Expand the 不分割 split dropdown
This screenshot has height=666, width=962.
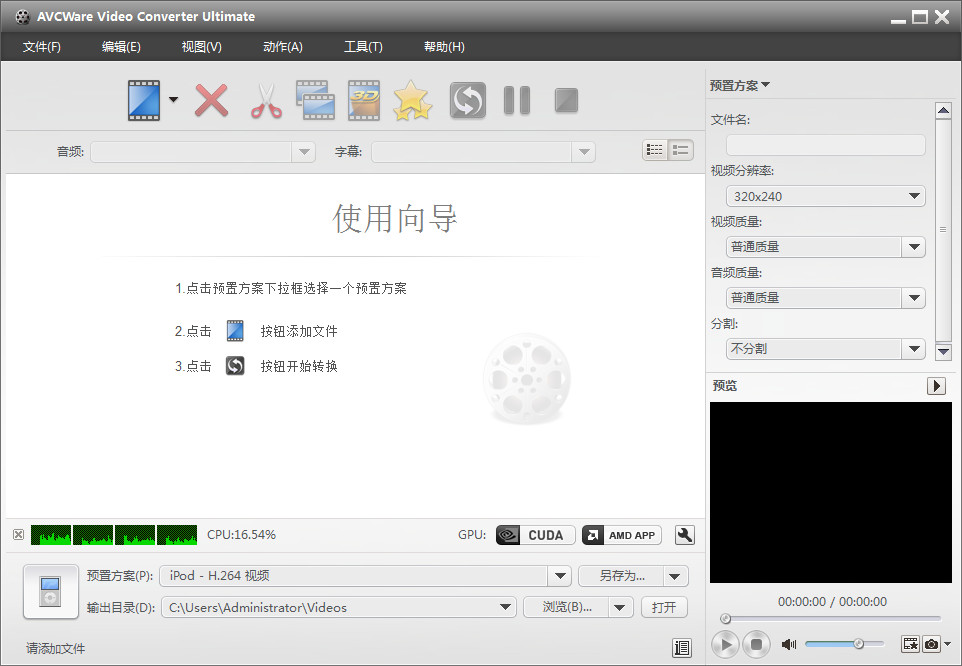pyautogui.click(x=825, y=349)
